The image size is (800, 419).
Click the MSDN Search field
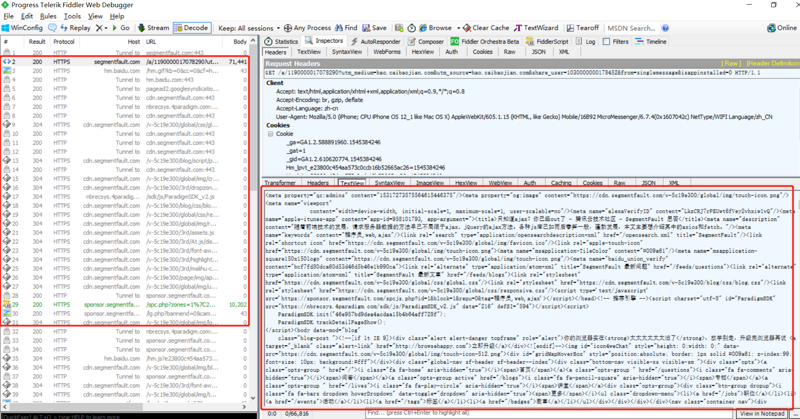coord(632,28)
